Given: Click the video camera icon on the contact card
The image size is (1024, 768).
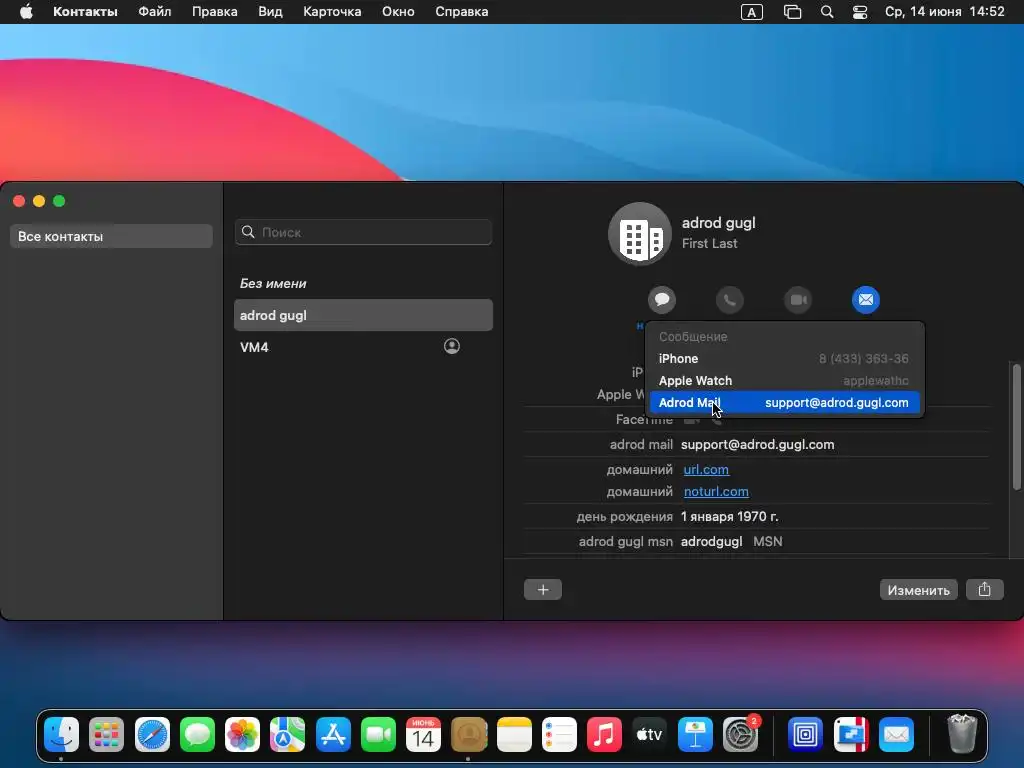Looking at the screenshot, I should pyautogui.click(x=797, y=300).
